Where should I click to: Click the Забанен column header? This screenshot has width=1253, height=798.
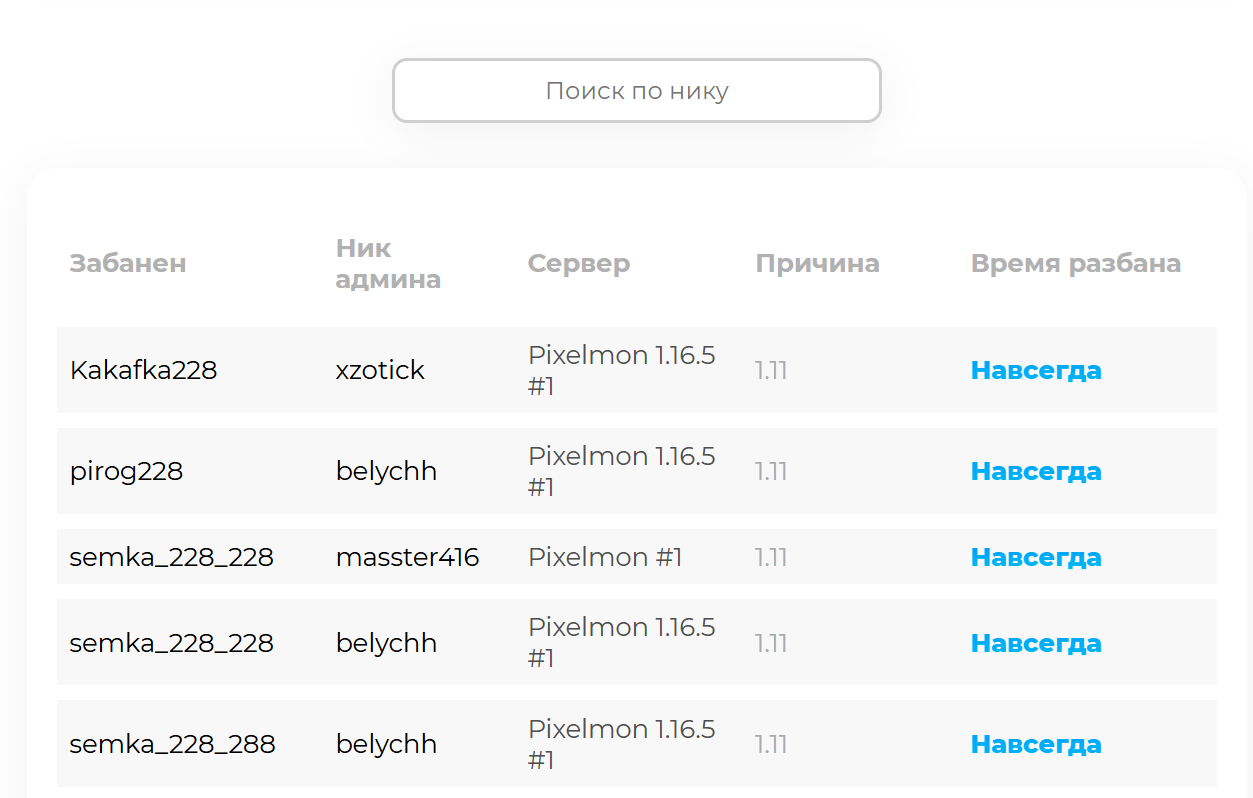[127, 263]
